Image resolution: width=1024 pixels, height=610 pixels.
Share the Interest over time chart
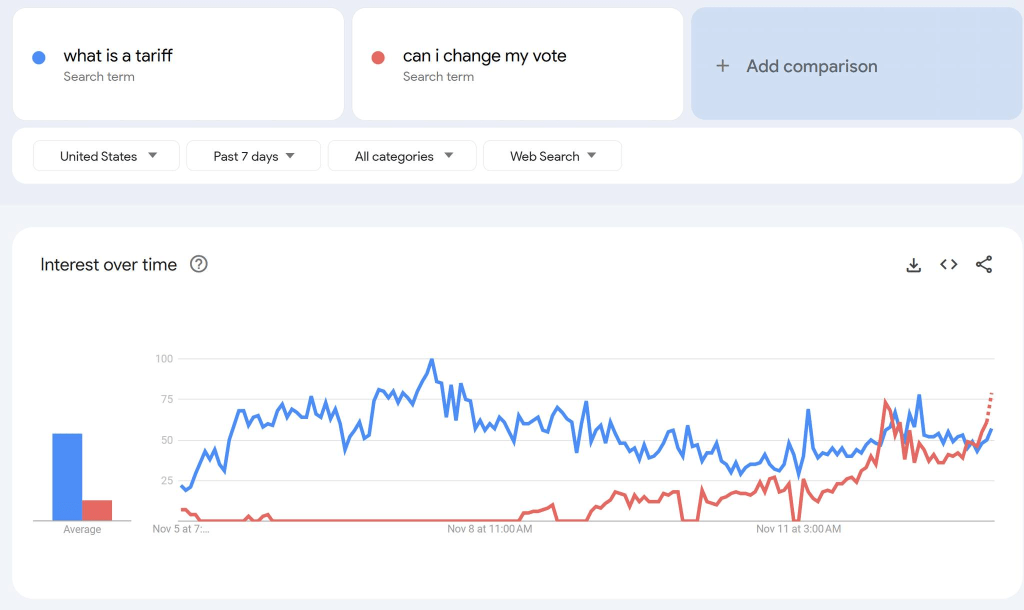click(984, 265)
